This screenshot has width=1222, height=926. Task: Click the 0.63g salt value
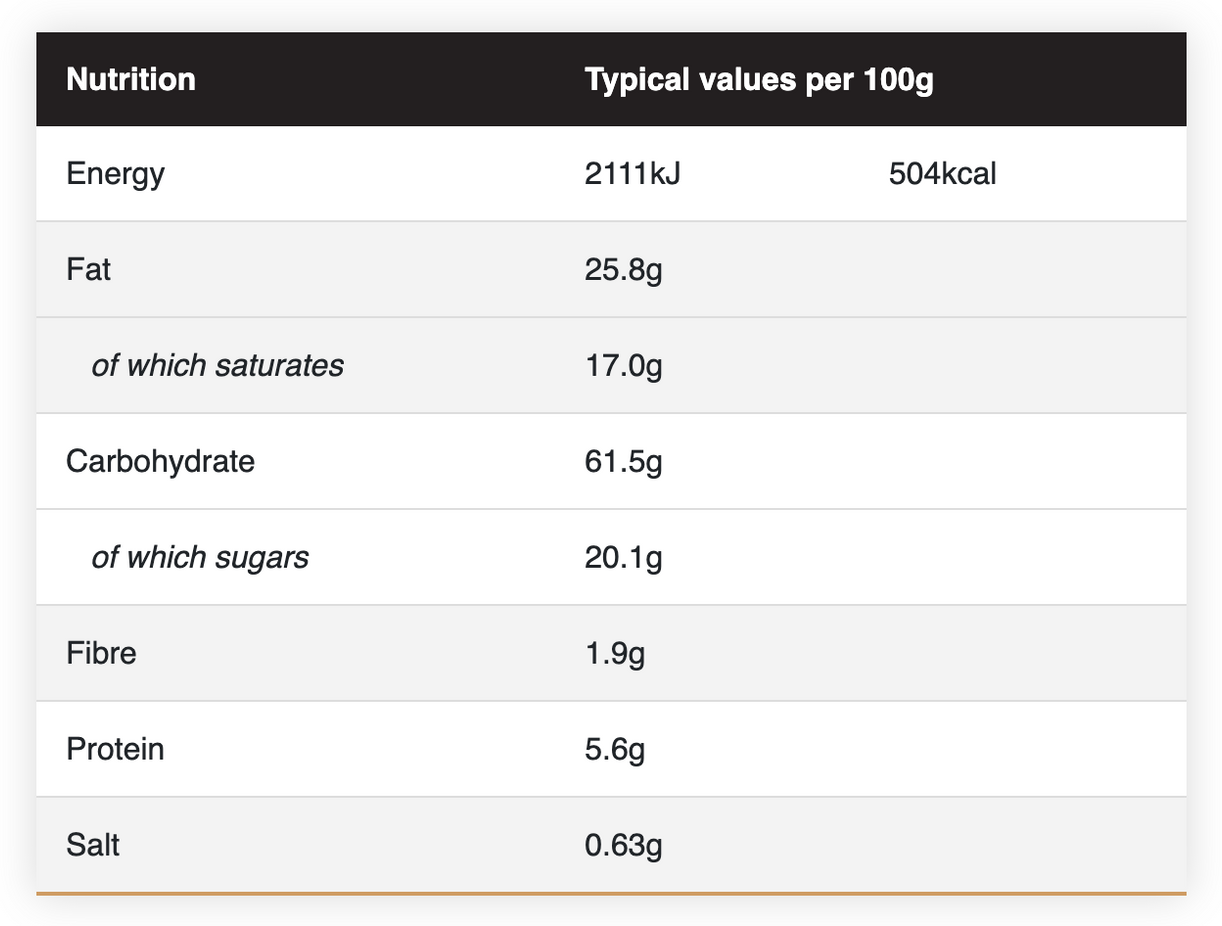(x=623, y=845)
